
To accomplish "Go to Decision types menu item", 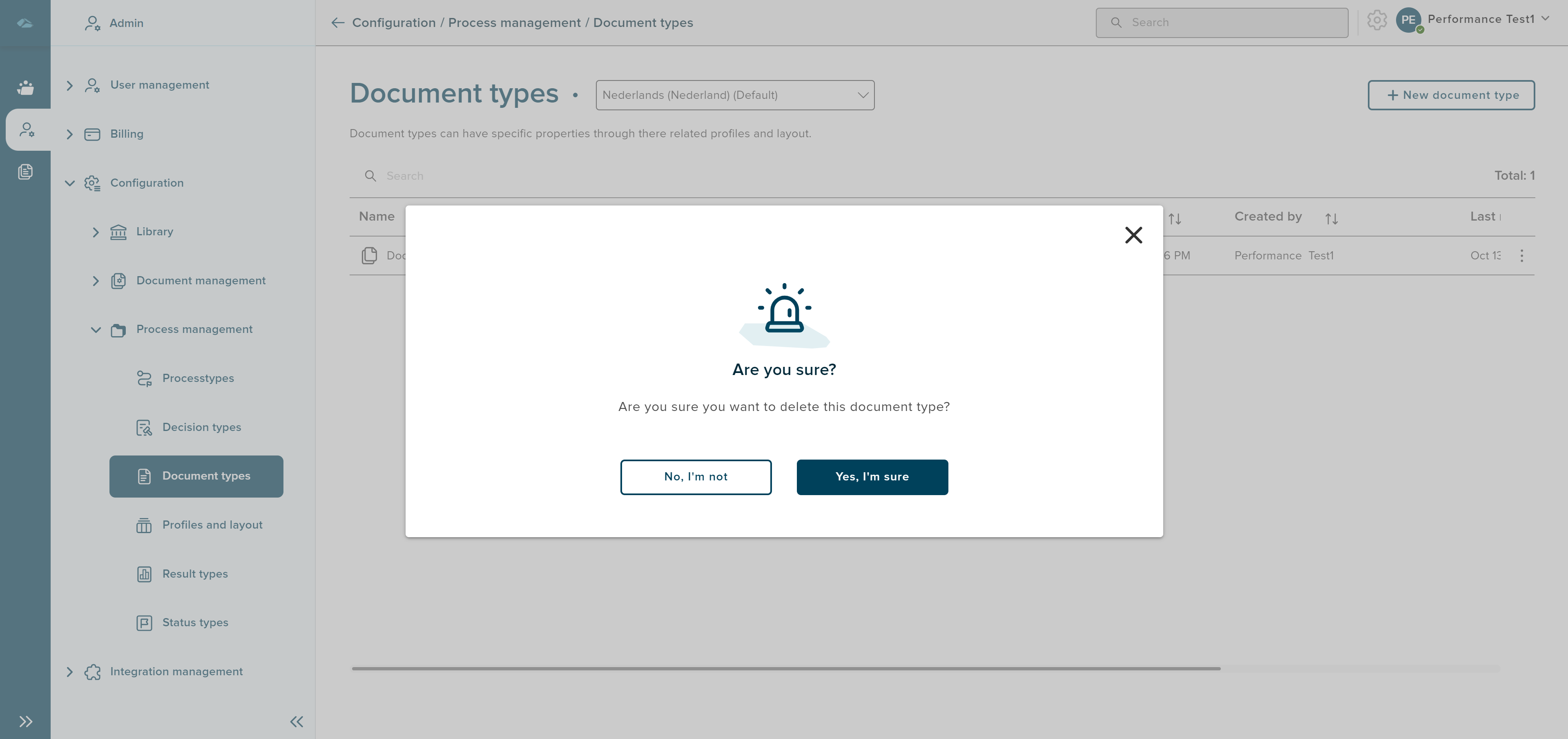I will [201, 427].
